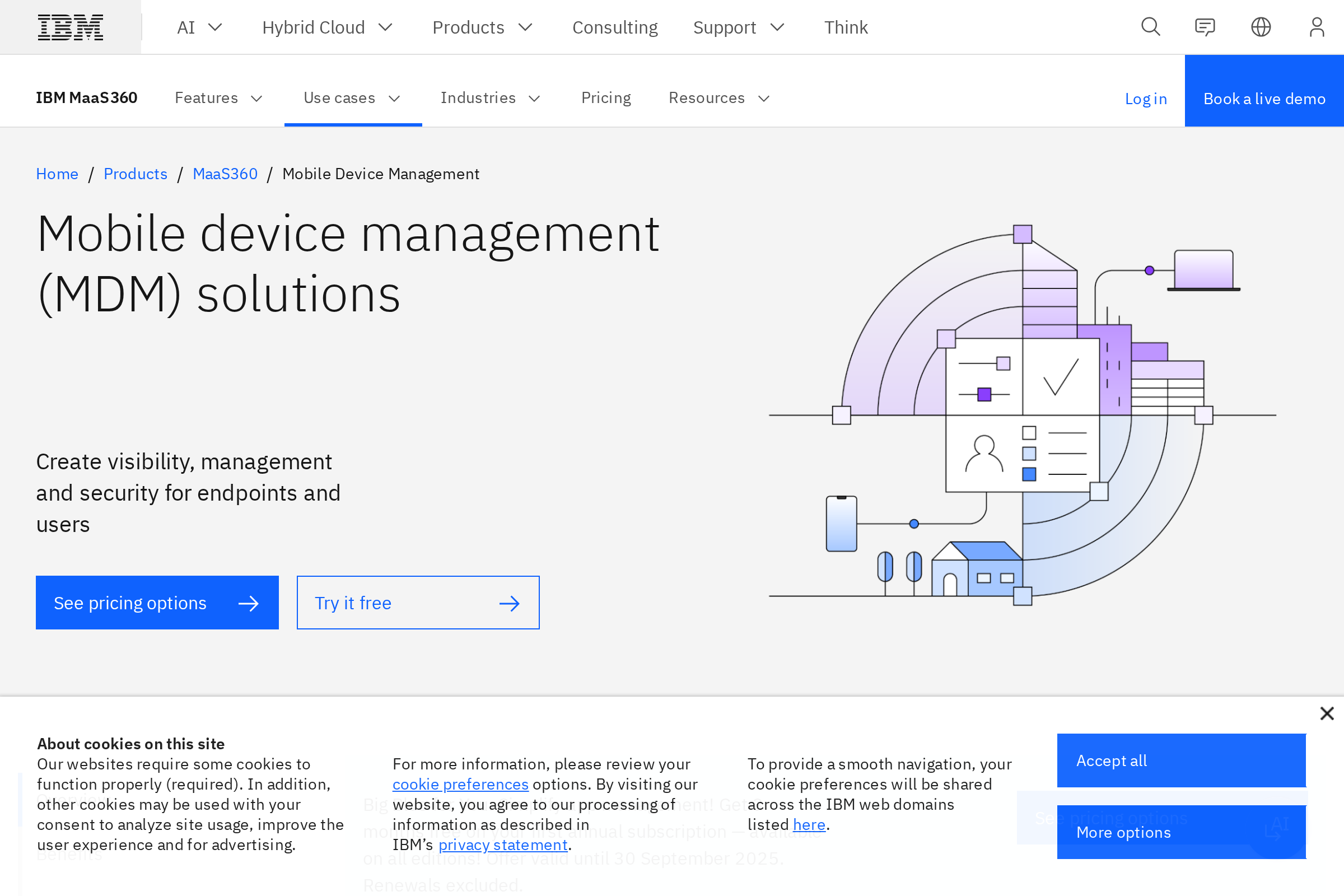This screenshot has width=1344, height=896.
Task: Open the chat assistance icon
Action: [x=1206, y=26]
